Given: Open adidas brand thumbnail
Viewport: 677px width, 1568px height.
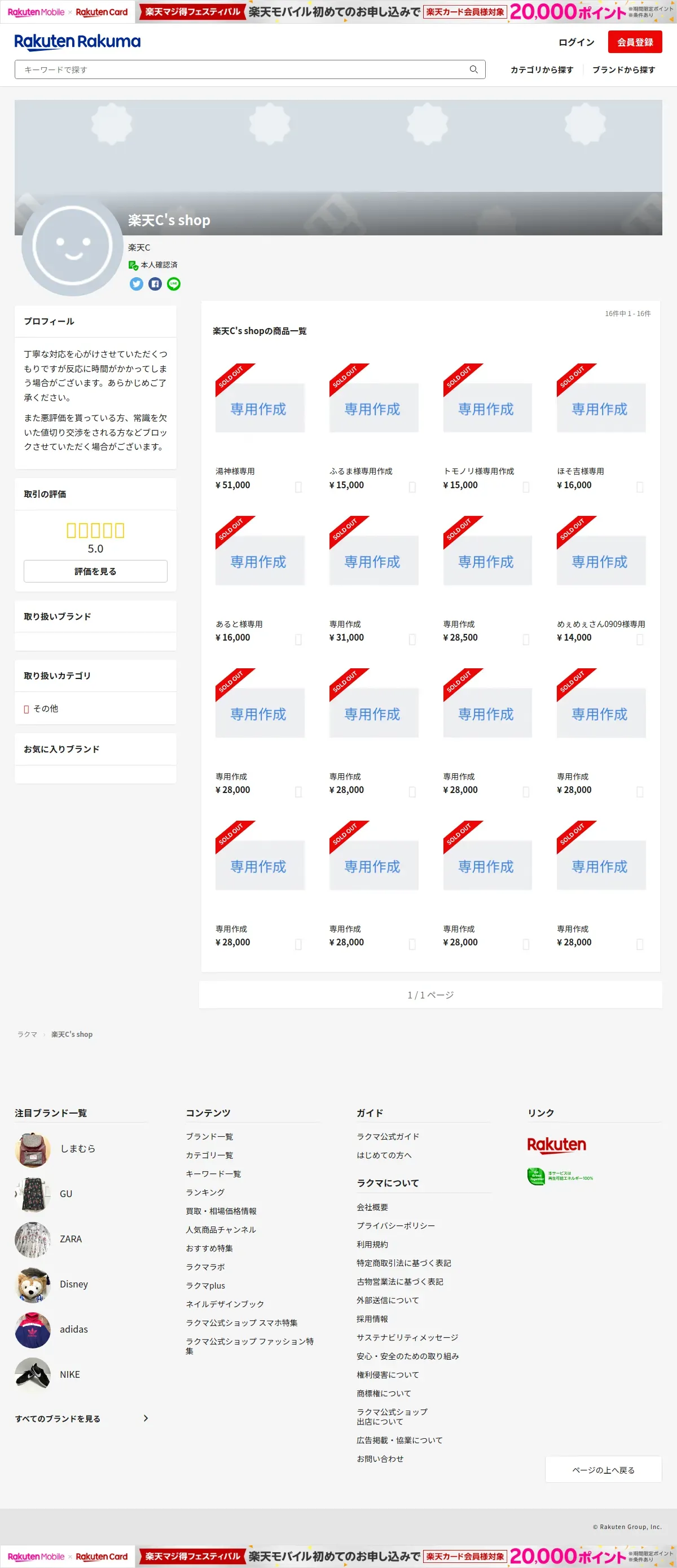Looking at the screenshot, I should coord(32,1329).
